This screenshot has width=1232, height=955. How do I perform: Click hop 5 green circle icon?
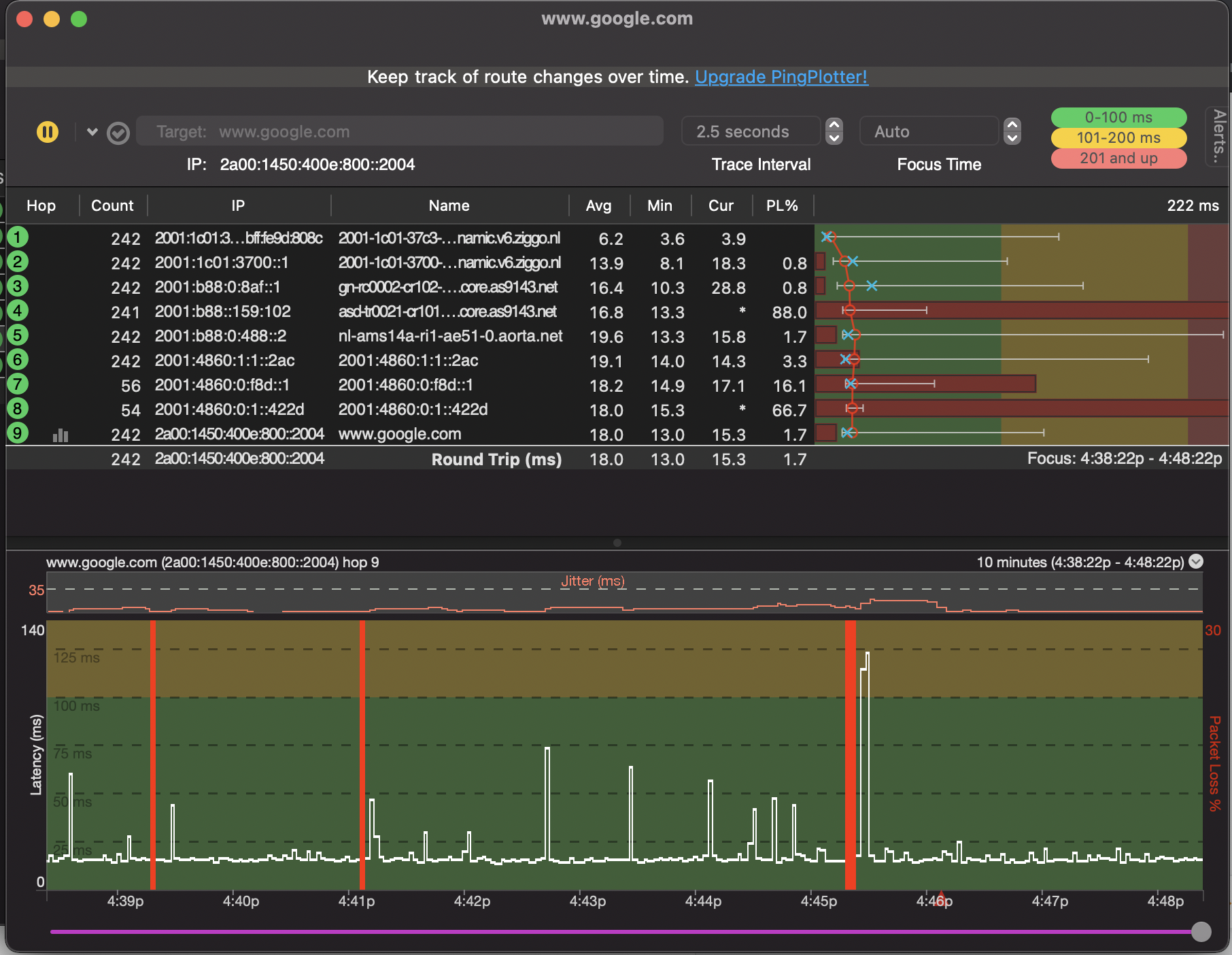click(x=18, y=335)
